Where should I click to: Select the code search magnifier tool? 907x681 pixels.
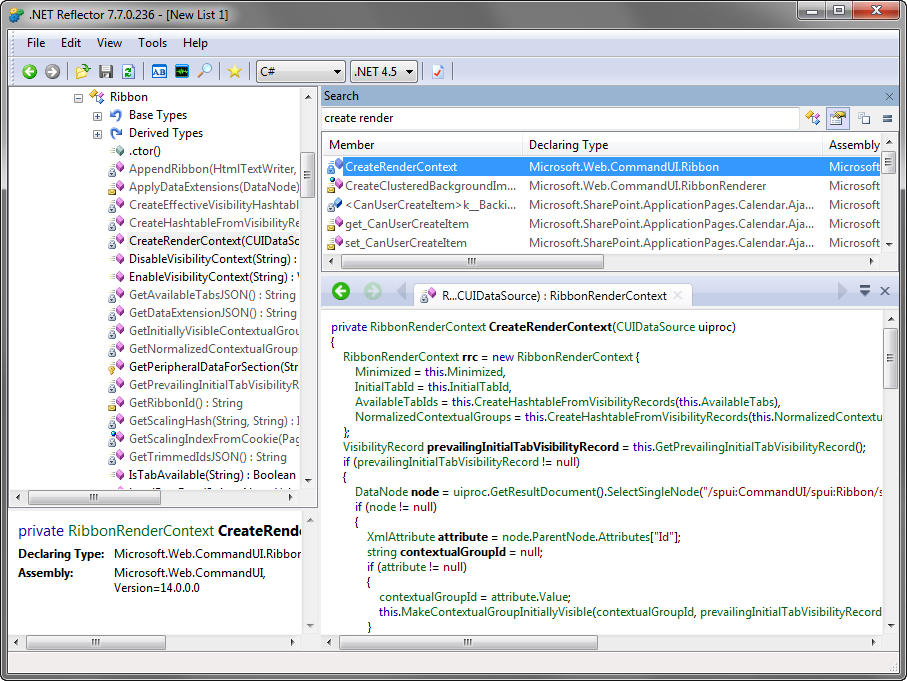click(x=203, y=71)
